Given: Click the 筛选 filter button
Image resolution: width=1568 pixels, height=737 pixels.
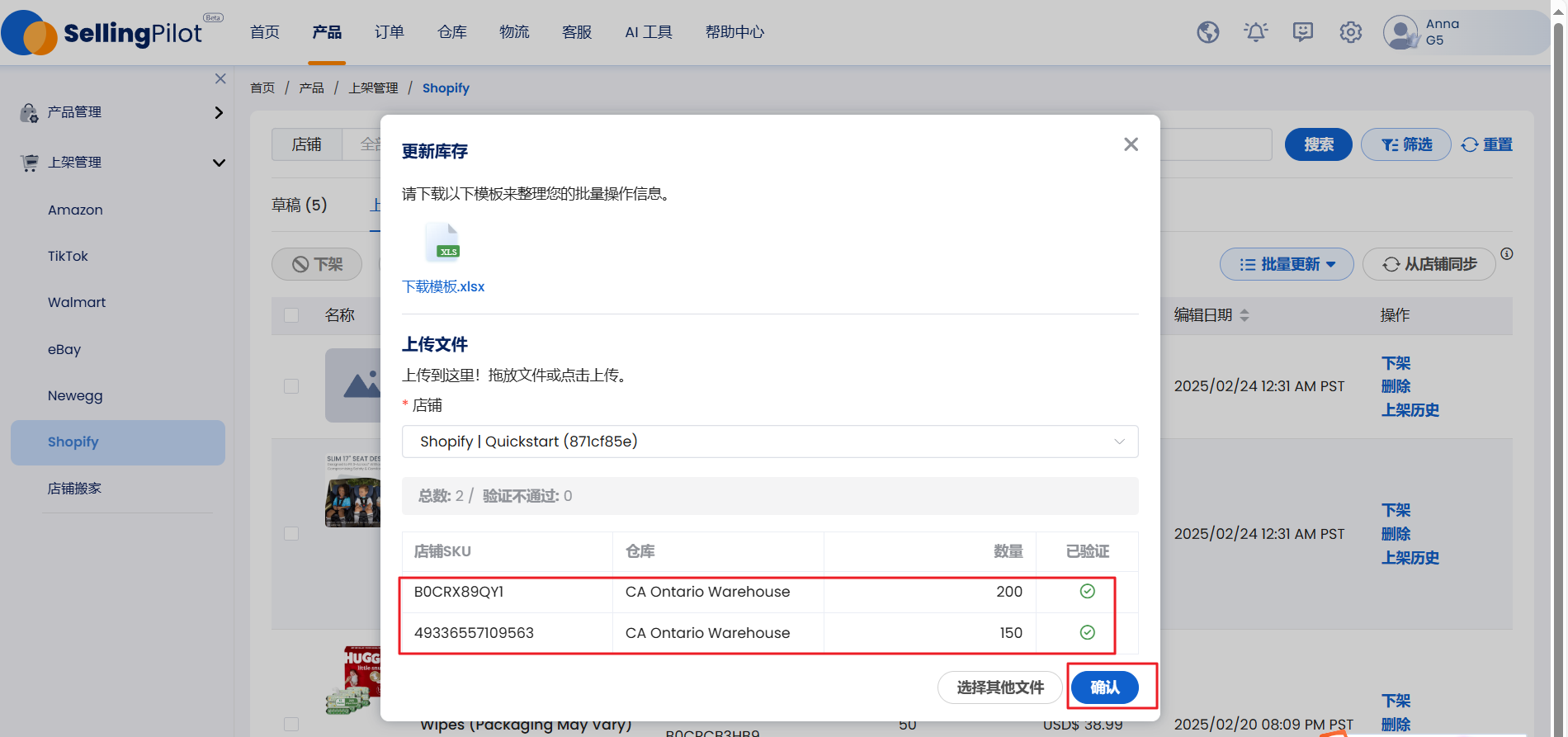Looking at the screenshot, I should (1406, 144).
